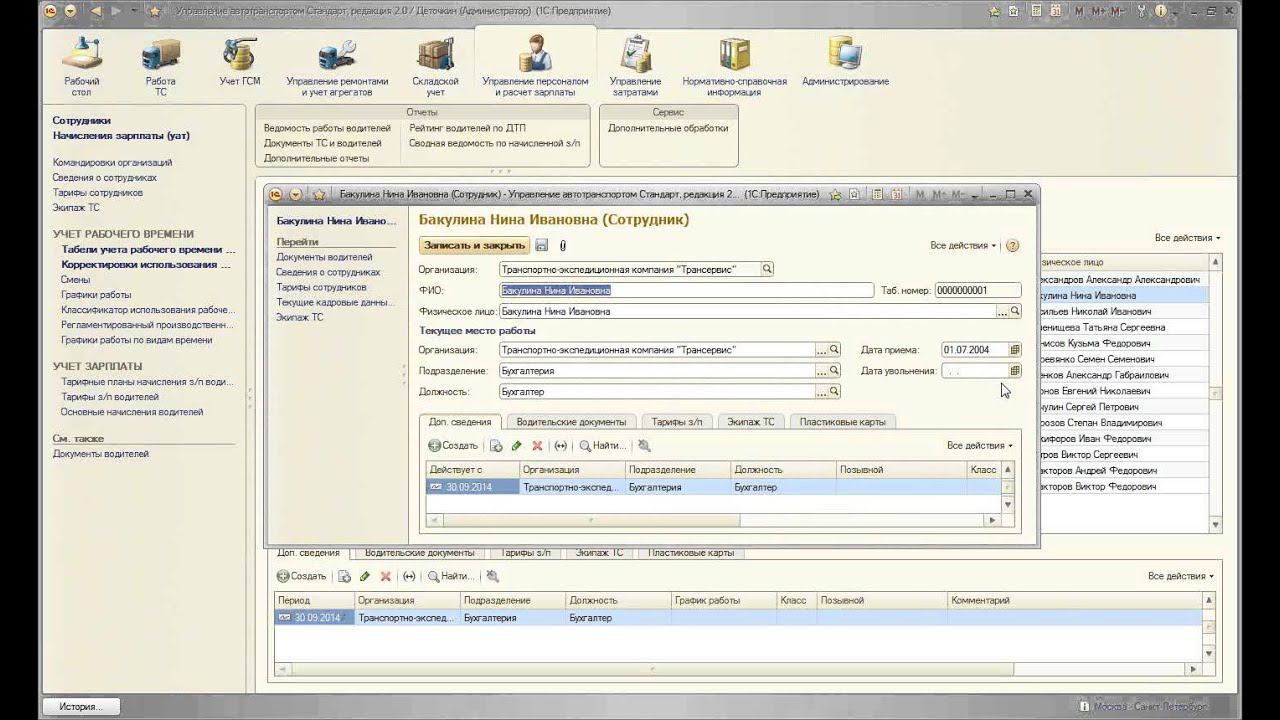Open Начисления зарплаты (уат) in left sidebar
The width and height of the screenshot is (1280, 720).
coord(121,135)
